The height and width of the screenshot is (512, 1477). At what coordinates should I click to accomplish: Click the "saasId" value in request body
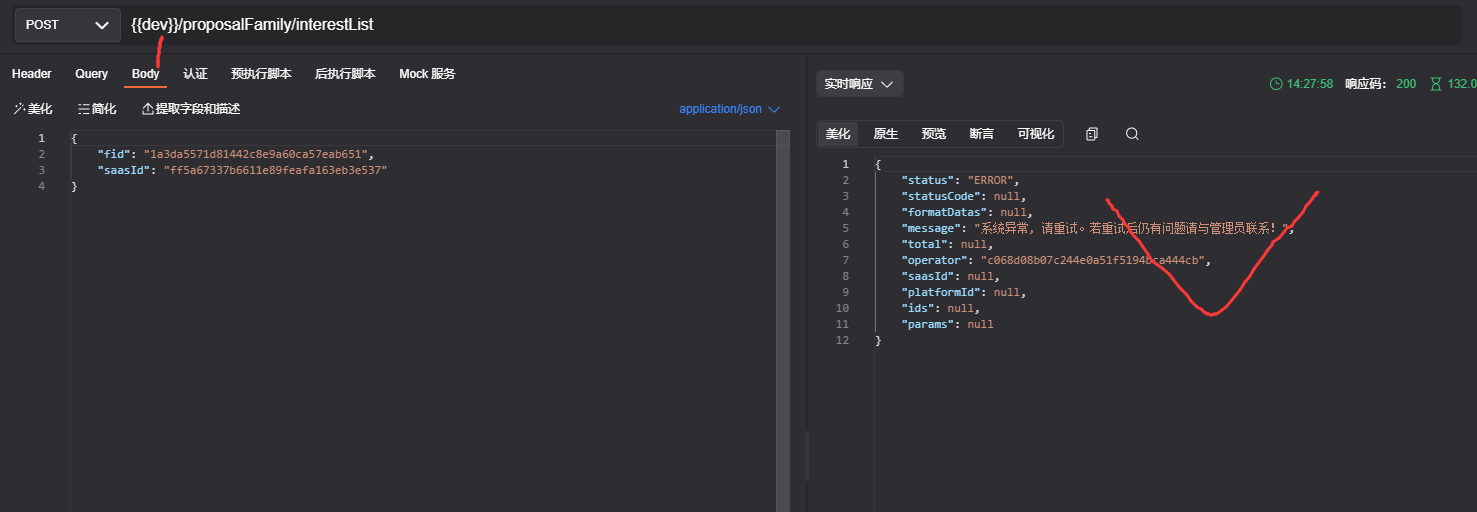coord(275,171)
